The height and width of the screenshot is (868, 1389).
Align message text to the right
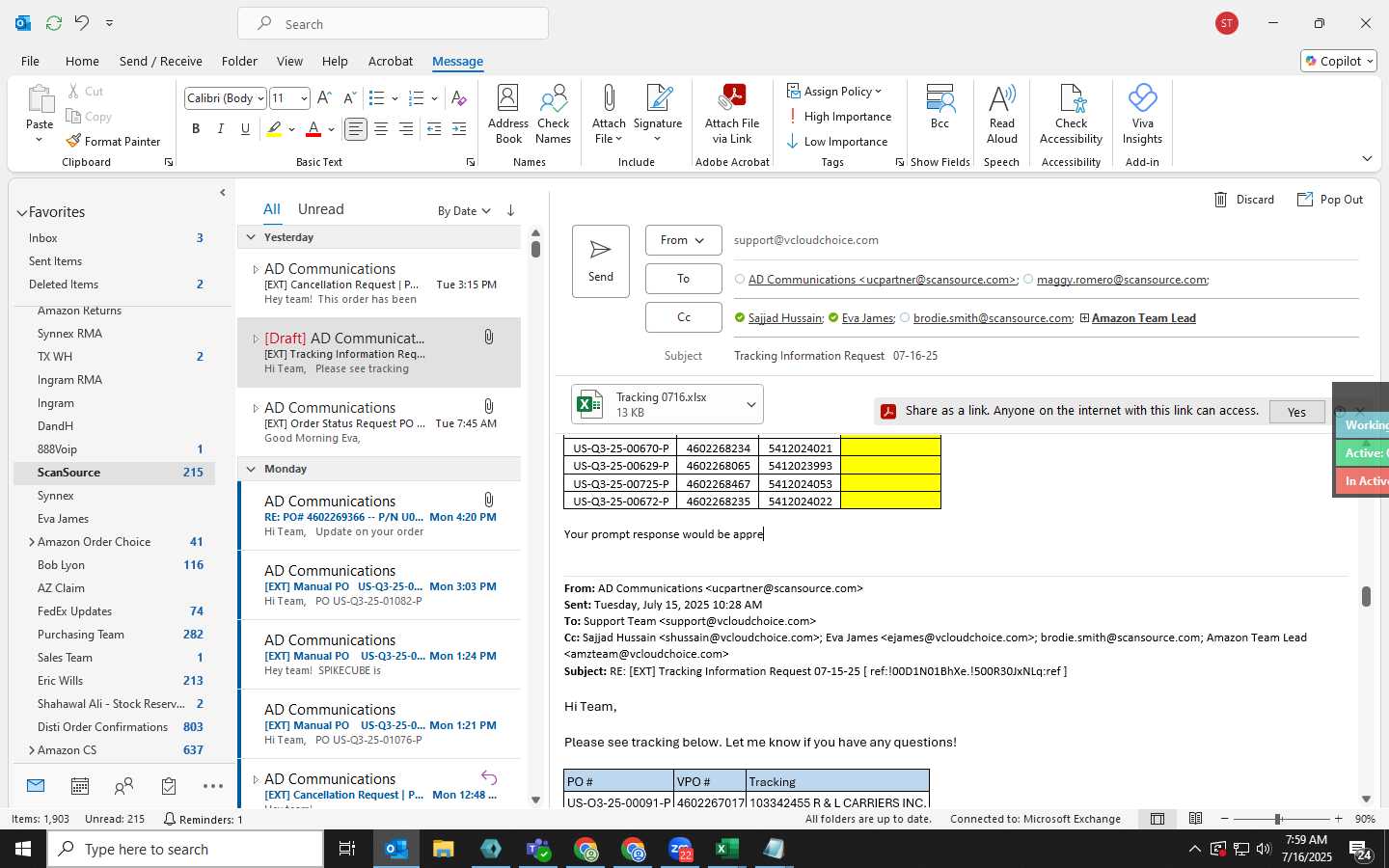406,128
